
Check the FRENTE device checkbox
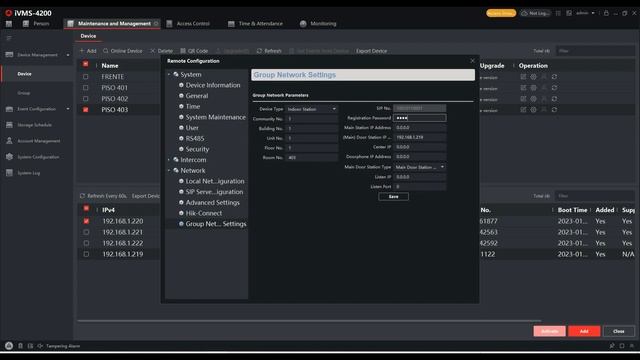(85, 77)
